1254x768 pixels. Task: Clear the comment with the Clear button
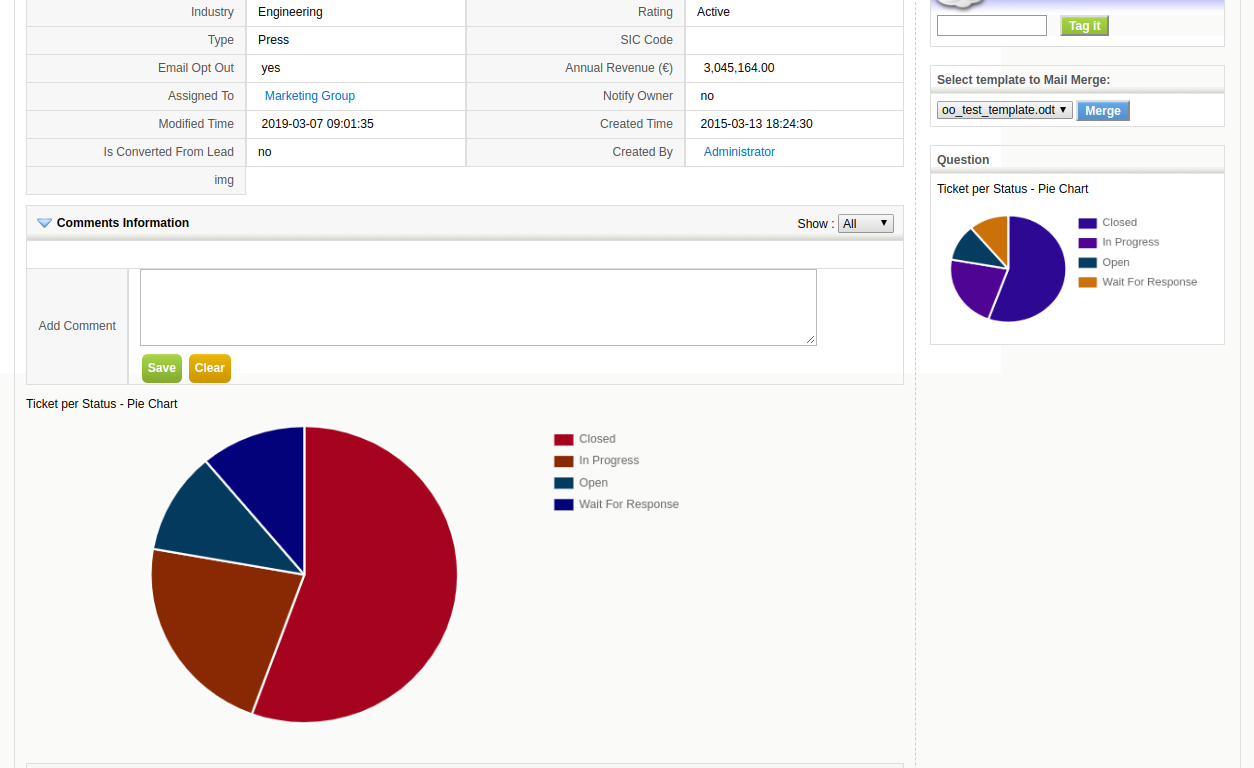[x=209, y=368]
